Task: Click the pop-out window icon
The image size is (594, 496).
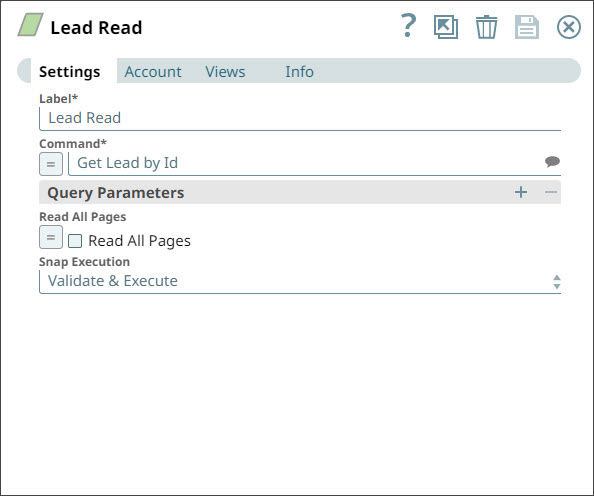Action: (446, 27)
